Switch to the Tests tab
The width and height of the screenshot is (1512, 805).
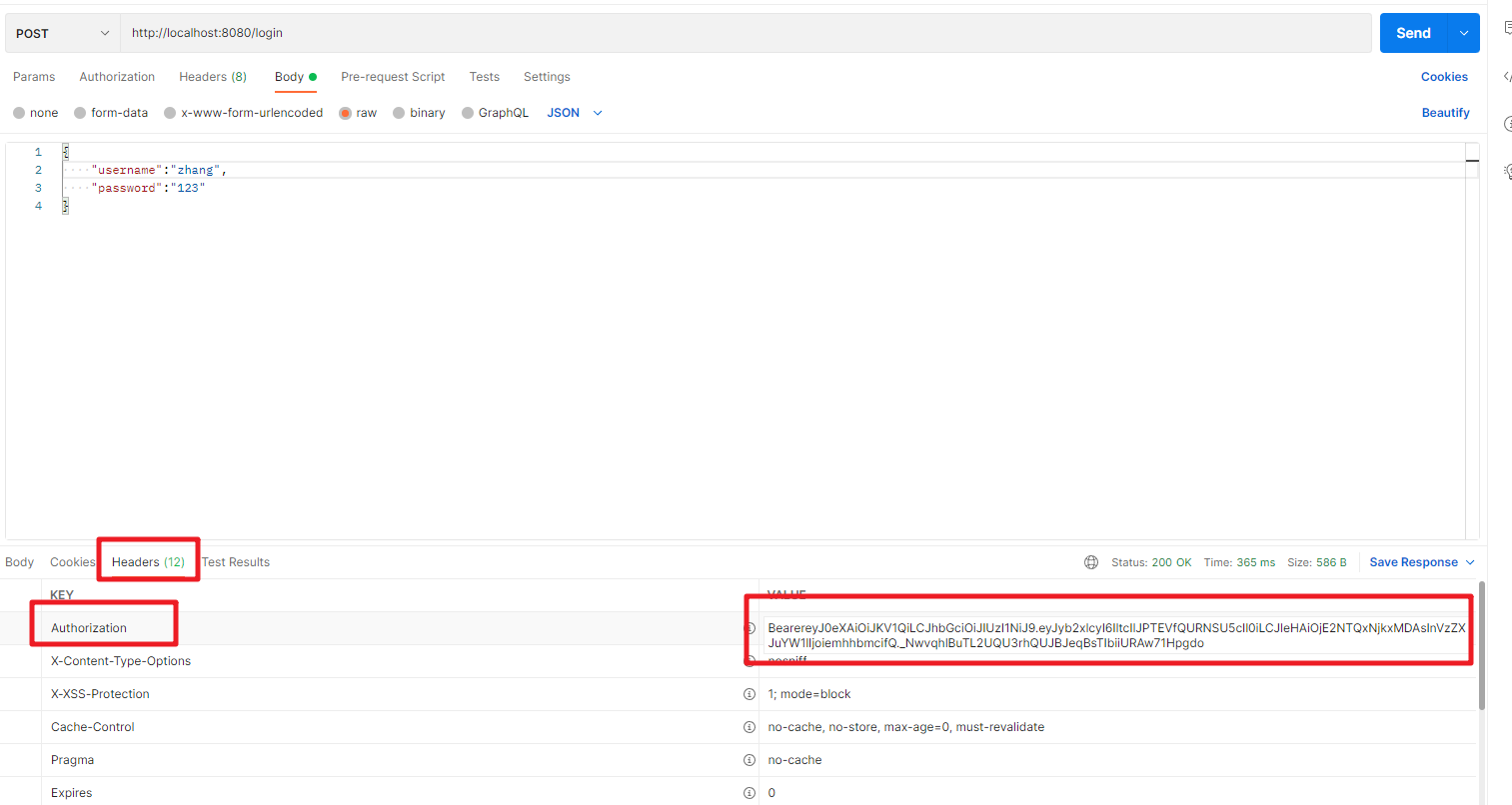485,77
